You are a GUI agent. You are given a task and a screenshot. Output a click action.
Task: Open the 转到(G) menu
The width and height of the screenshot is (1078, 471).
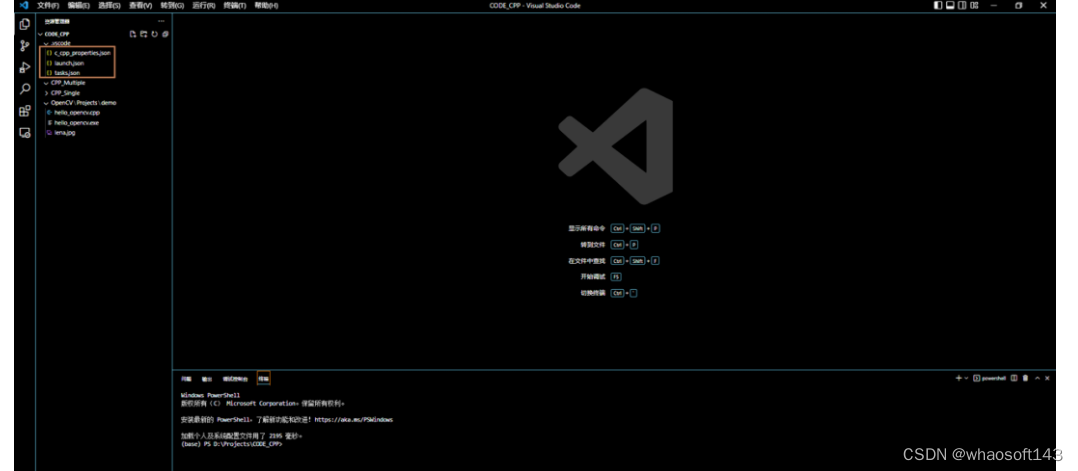[x=172, y=5]
